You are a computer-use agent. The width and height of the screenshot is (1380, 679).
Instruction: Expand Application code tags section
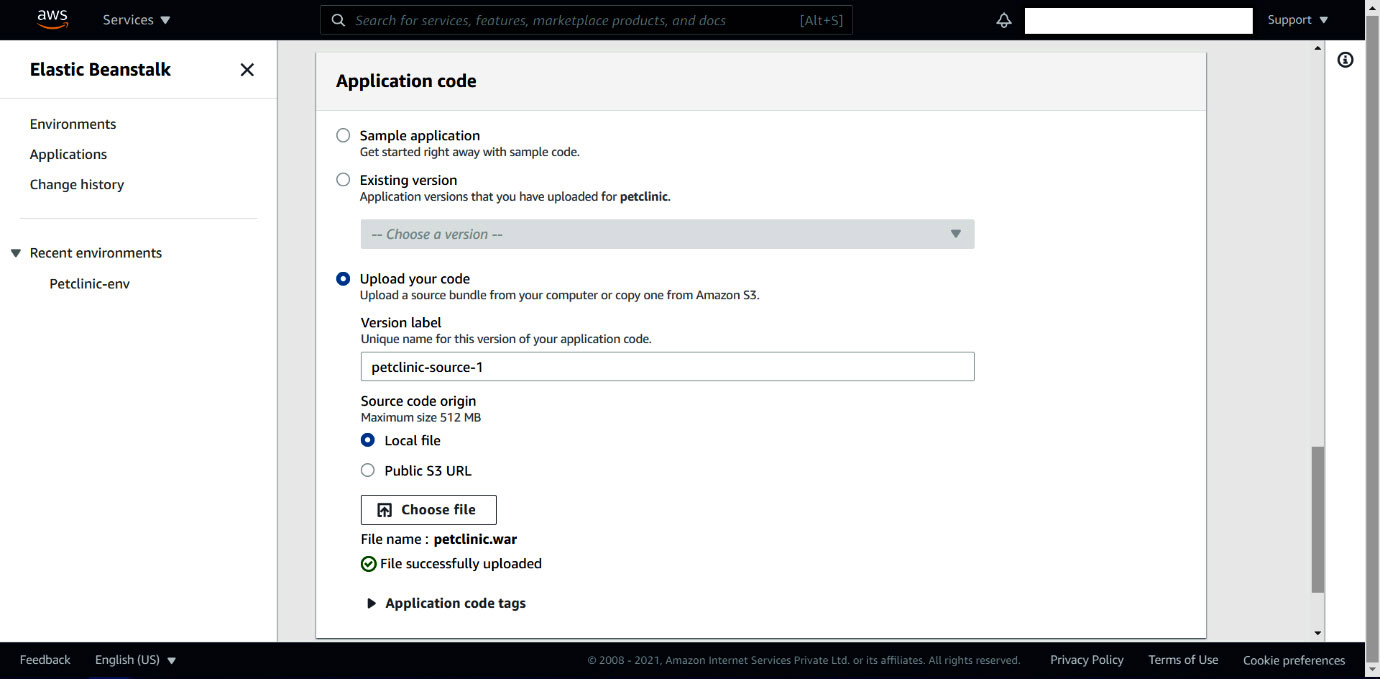[372, 603]
